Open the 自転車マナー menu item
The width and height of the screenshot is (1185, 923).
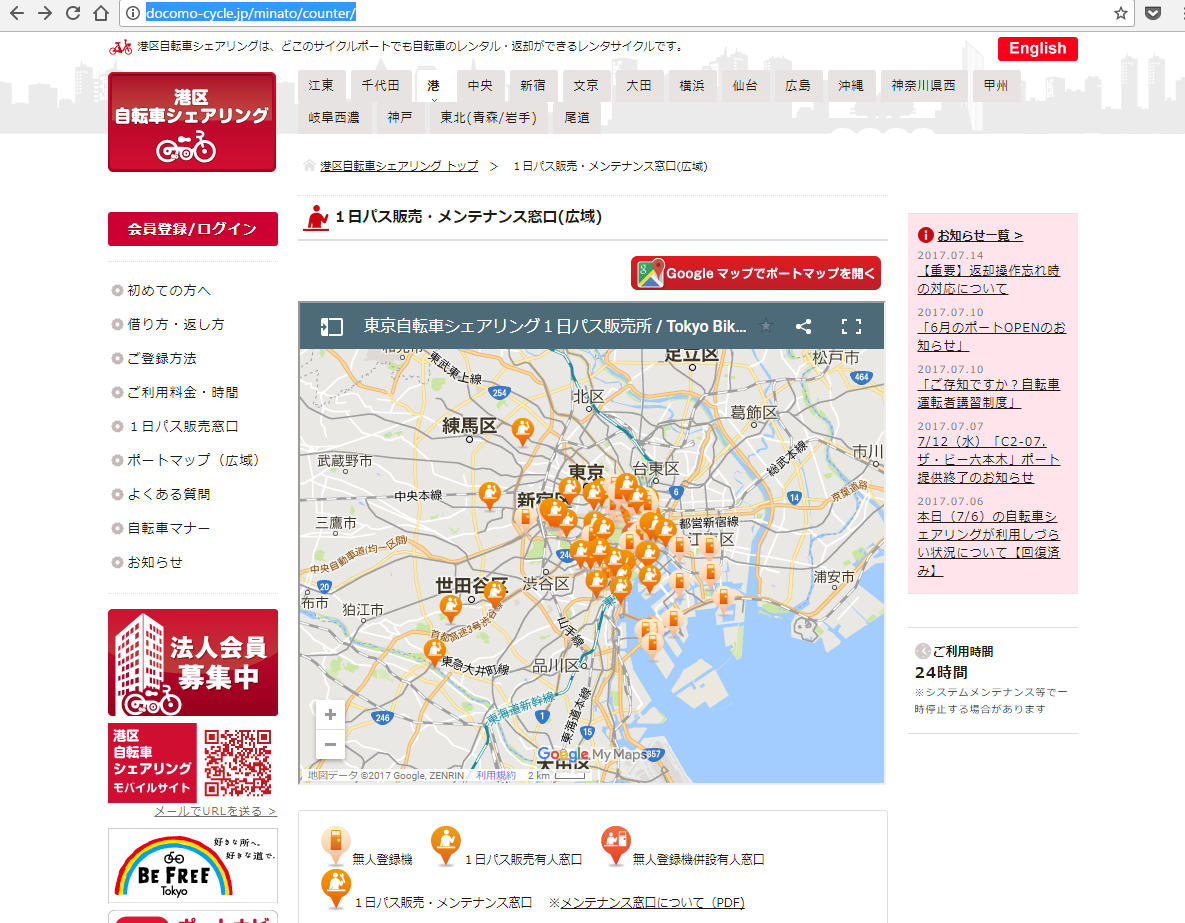169,528
